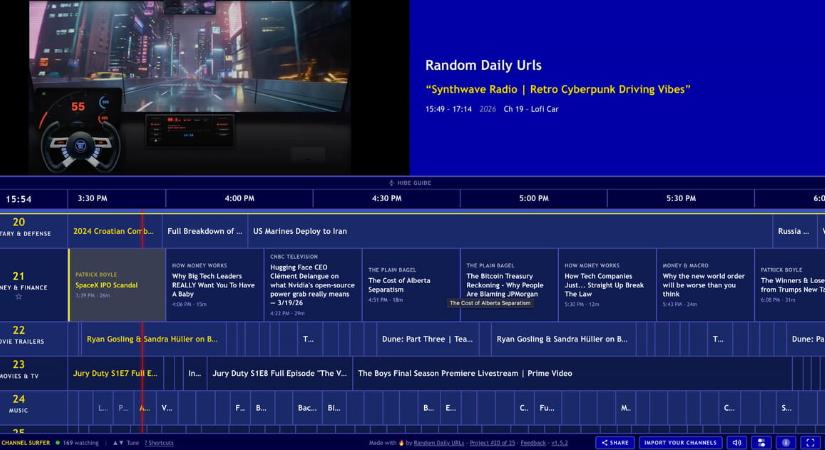Viewport: 825px width, 450px height.
Task: Click the info circle icon
Action: point(786,442)
